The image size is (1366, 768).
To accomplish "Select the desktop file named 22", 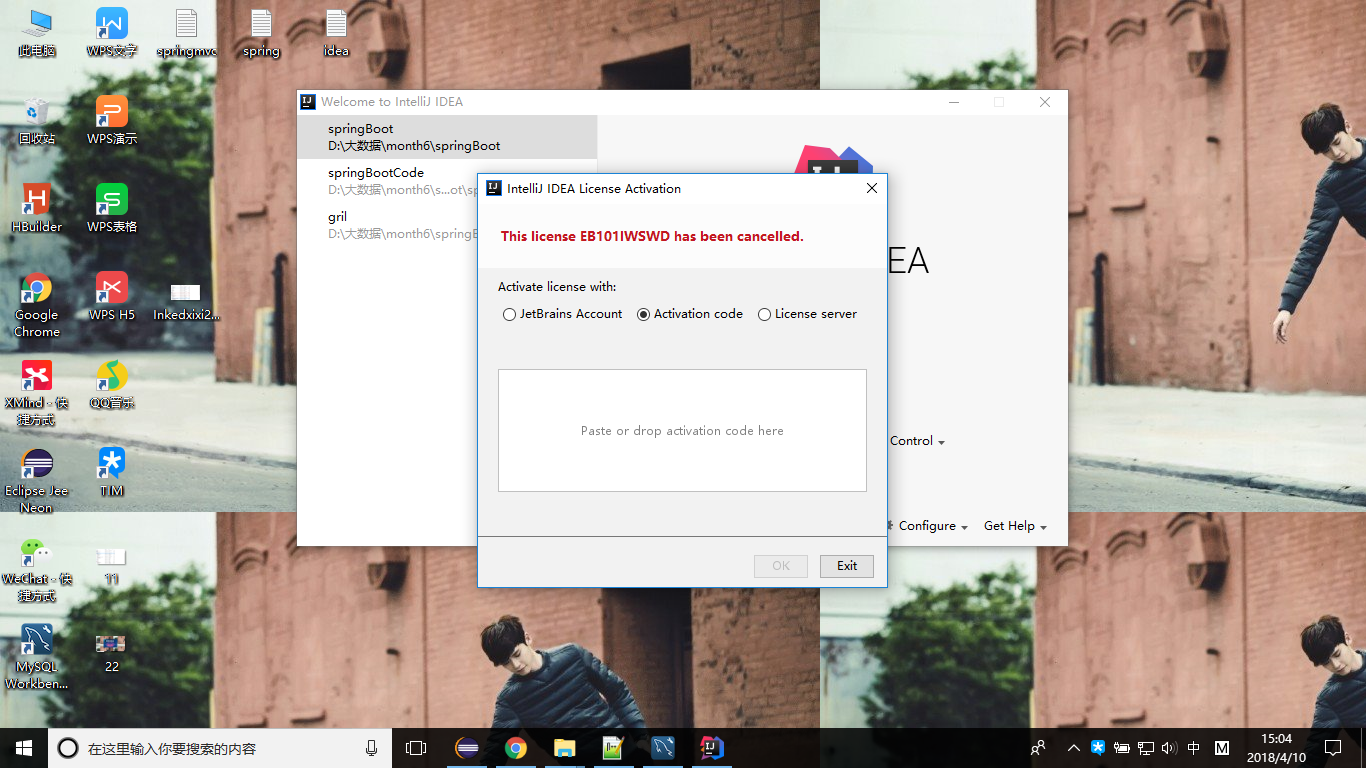I will (x=112, y=652).
